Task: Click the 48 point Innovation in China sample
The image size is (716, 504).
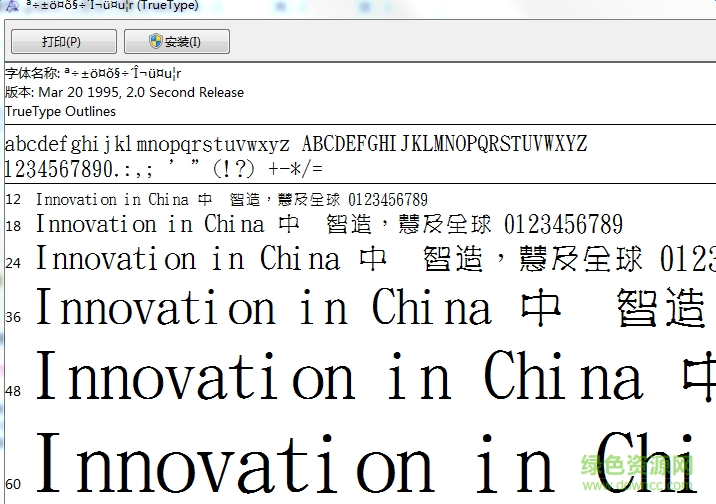Action: 376,376
